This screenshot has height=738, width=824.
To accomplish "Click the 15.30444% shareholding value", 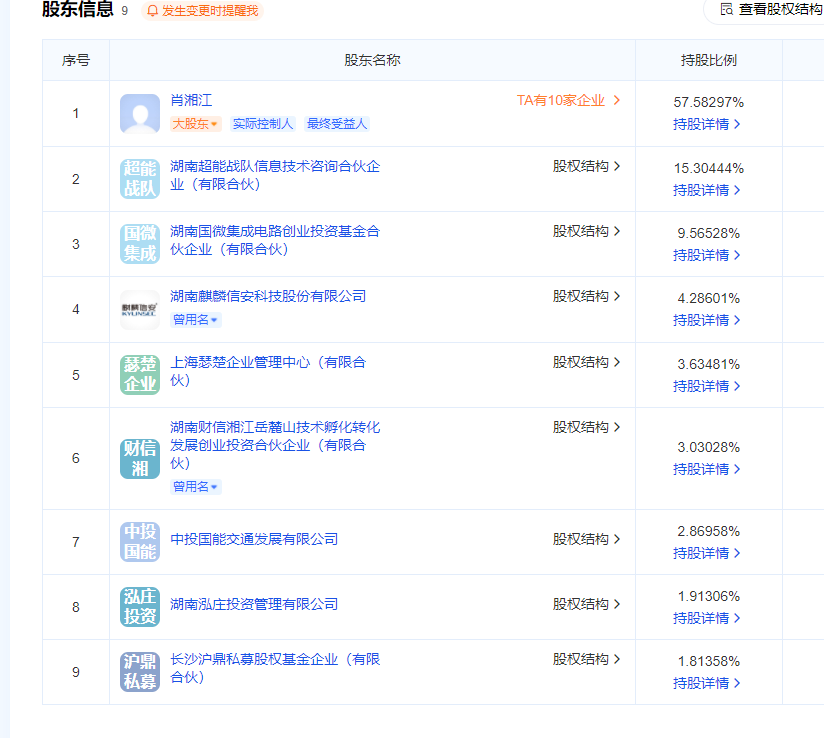I will click(x=708, y=169).
